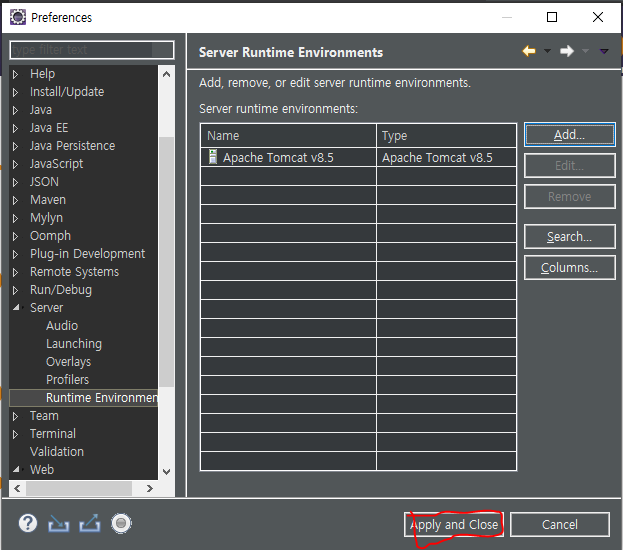Expand the Plug-in Development node
This screenshot has height=550, width=623.
tap(15, 254)
